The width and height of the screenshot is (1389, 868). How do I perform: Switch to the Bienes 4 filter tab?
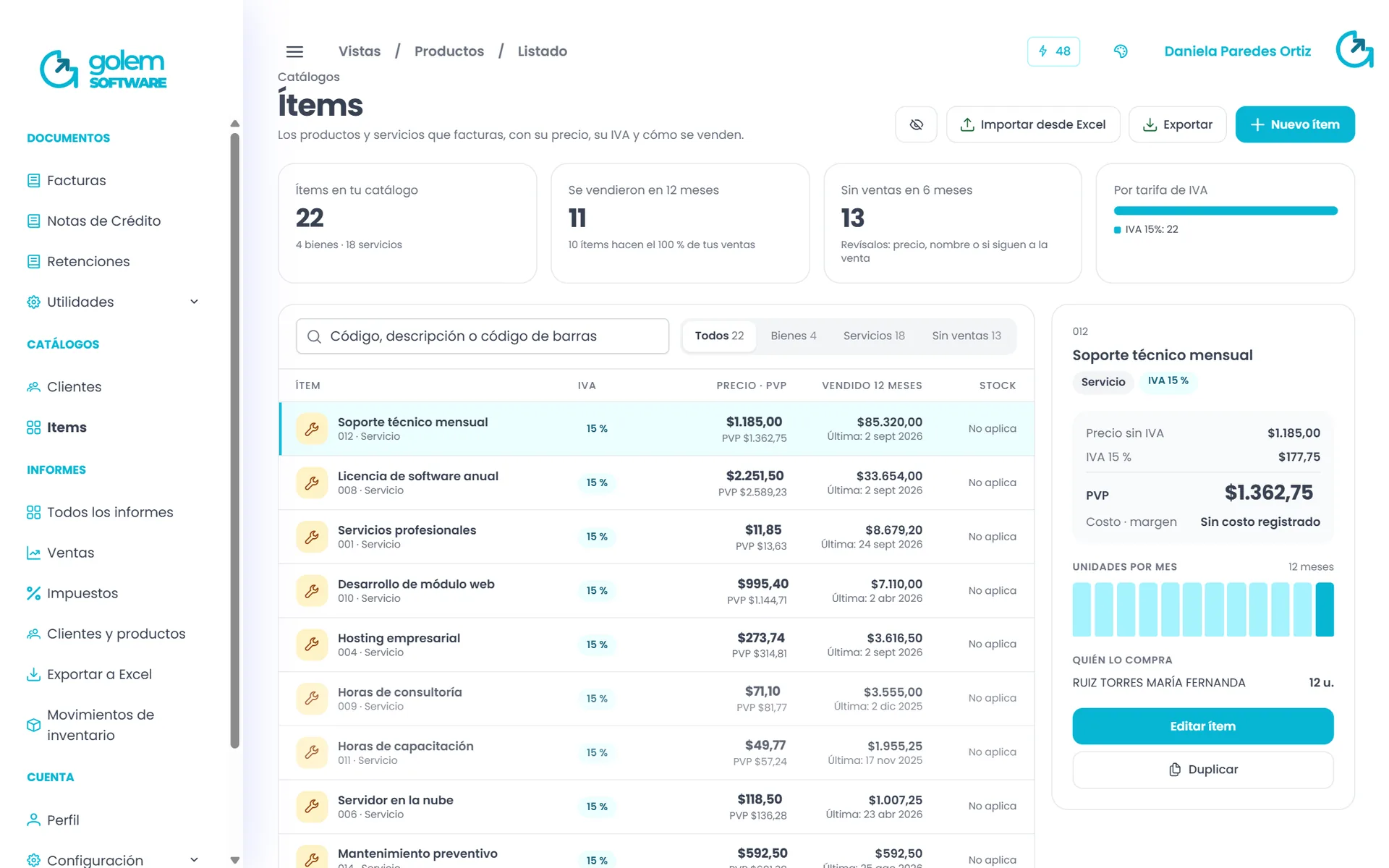[793, 336]
